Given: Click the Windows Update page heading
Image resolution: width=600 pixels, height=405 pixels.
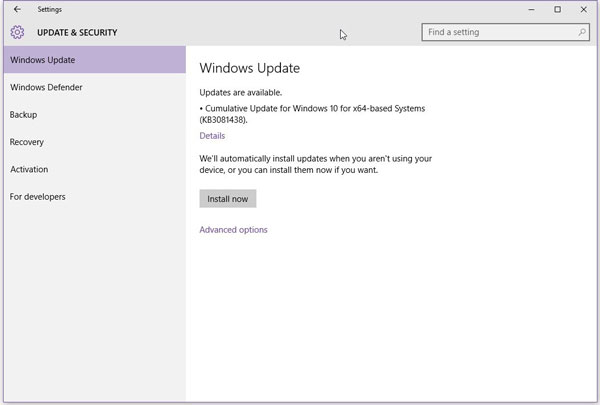Looking at the screenshot, I should point(249,68).
